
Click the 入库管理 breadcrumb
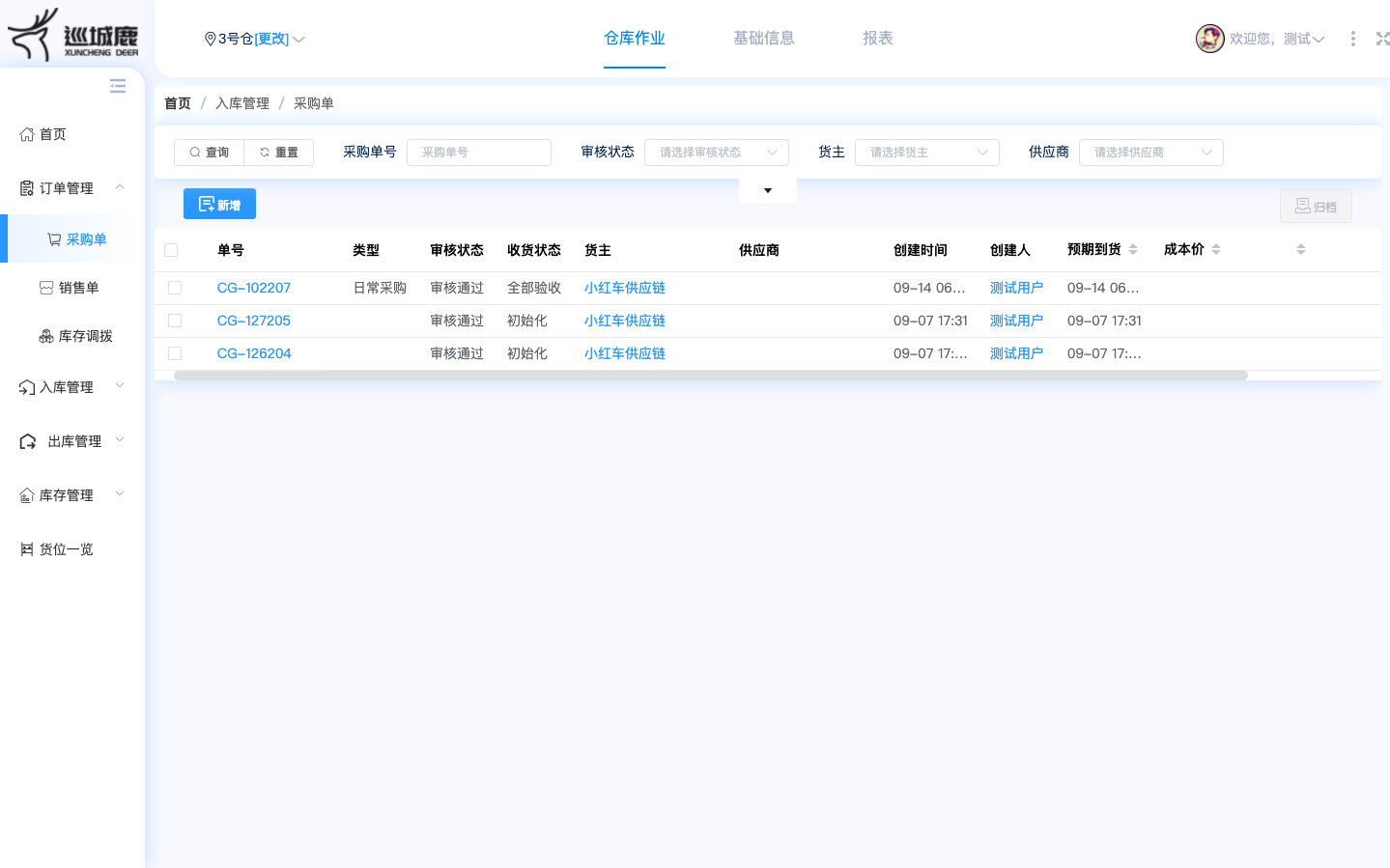242,103
